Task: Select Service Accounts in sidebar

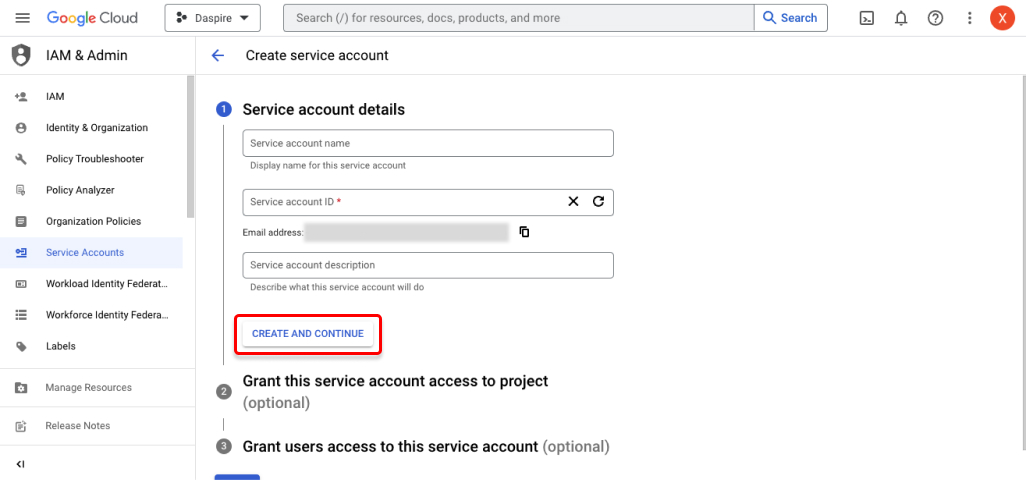Action: [x=92, y=252]
